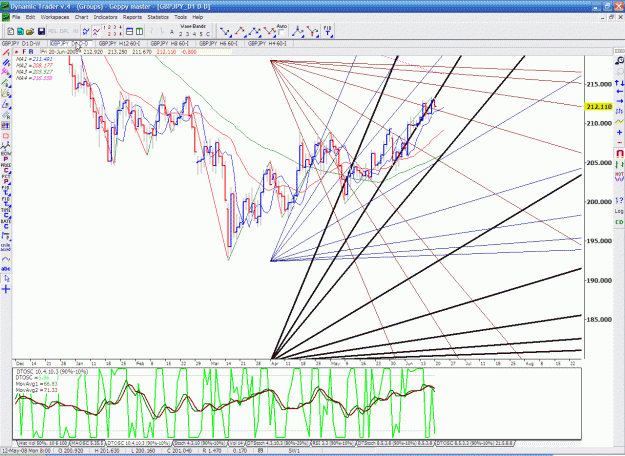Image resolution: width=625 pixels, height=456 pixels.
Task: Click the blue plus icon on right toolbar
Action: 619,132
